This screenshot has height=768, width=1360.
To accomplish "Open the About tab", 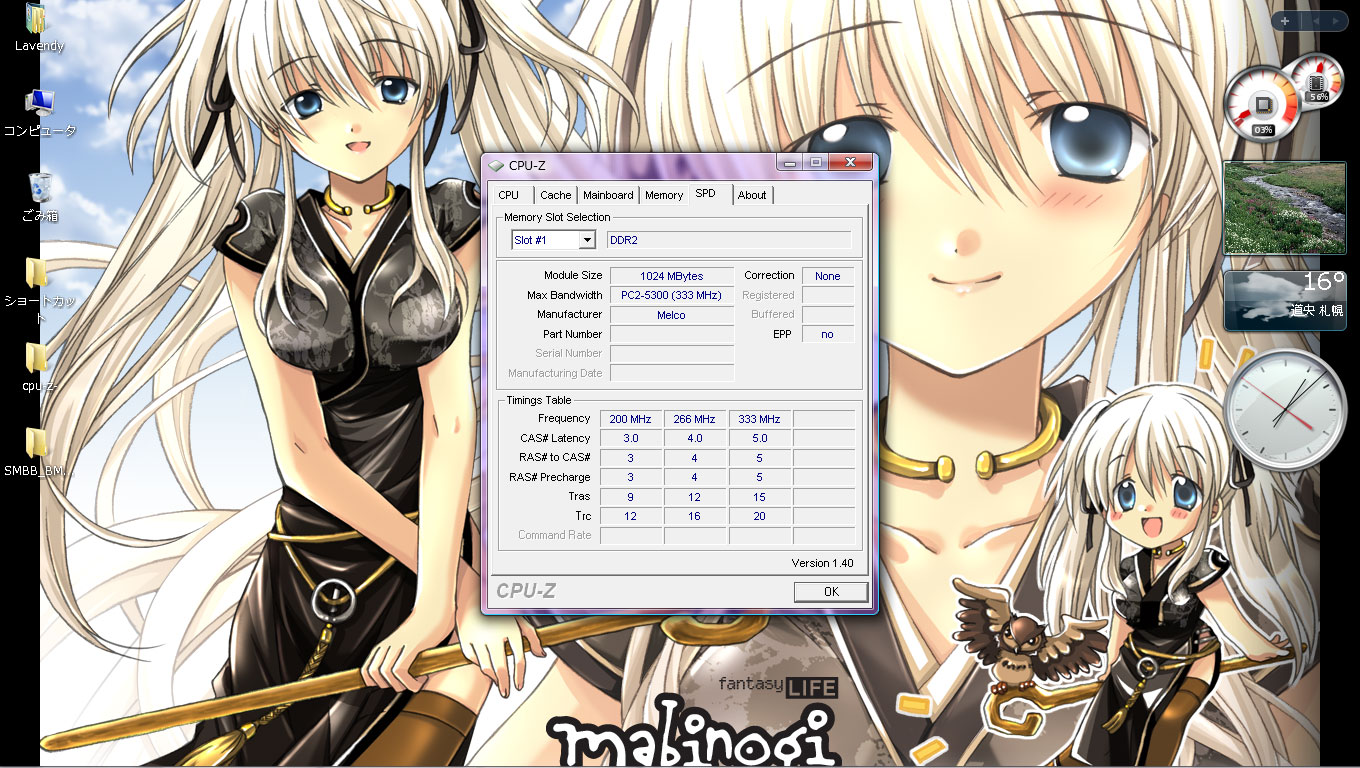I will click(x=752, y=195).
